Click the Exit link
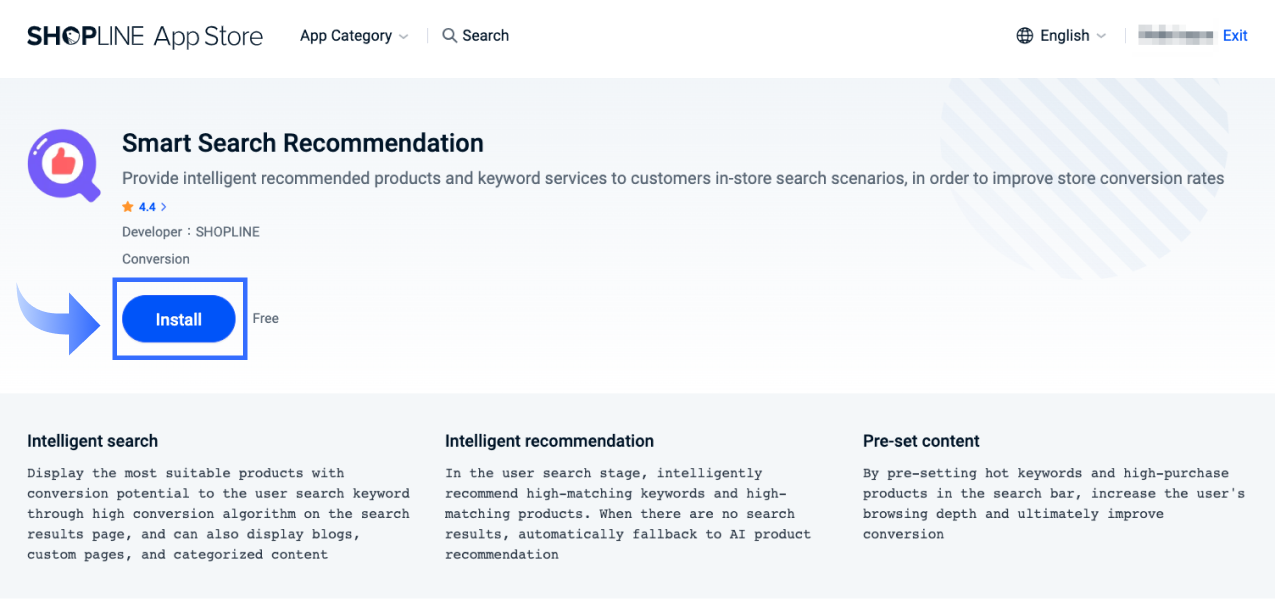The width and height of the screenshot is (1275, 600). click(1235, 35)
